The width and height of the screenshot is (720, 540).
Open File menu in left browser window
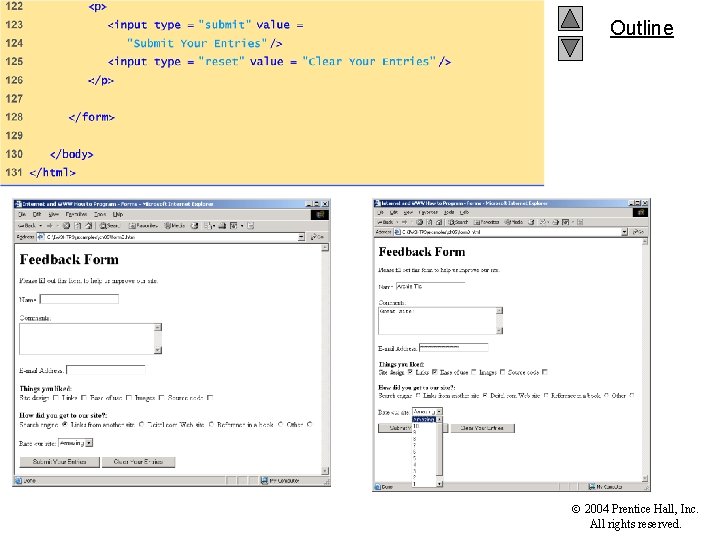(x=22, y=214)
